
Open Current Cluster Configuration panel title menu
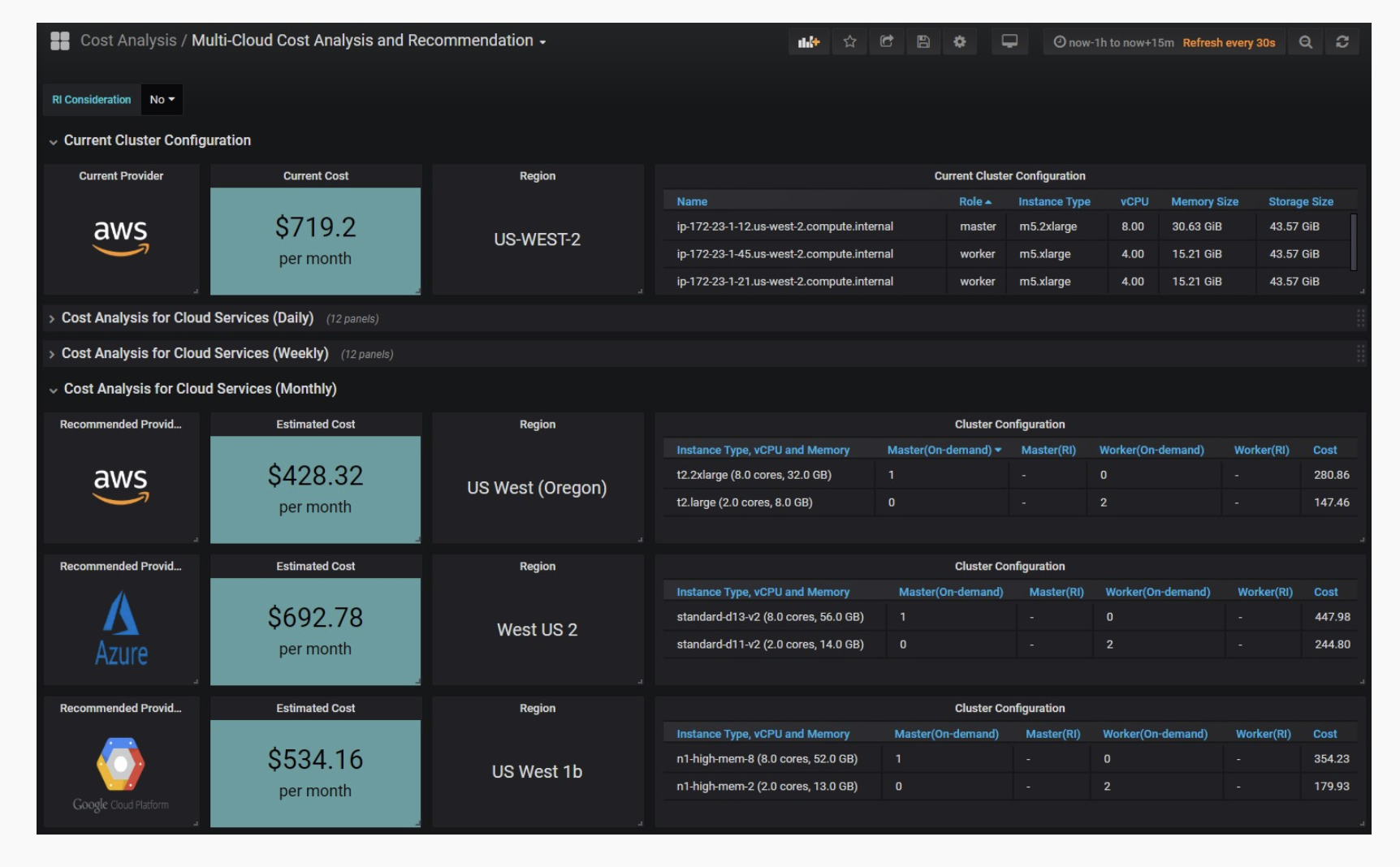click(x=1009, y=176)
